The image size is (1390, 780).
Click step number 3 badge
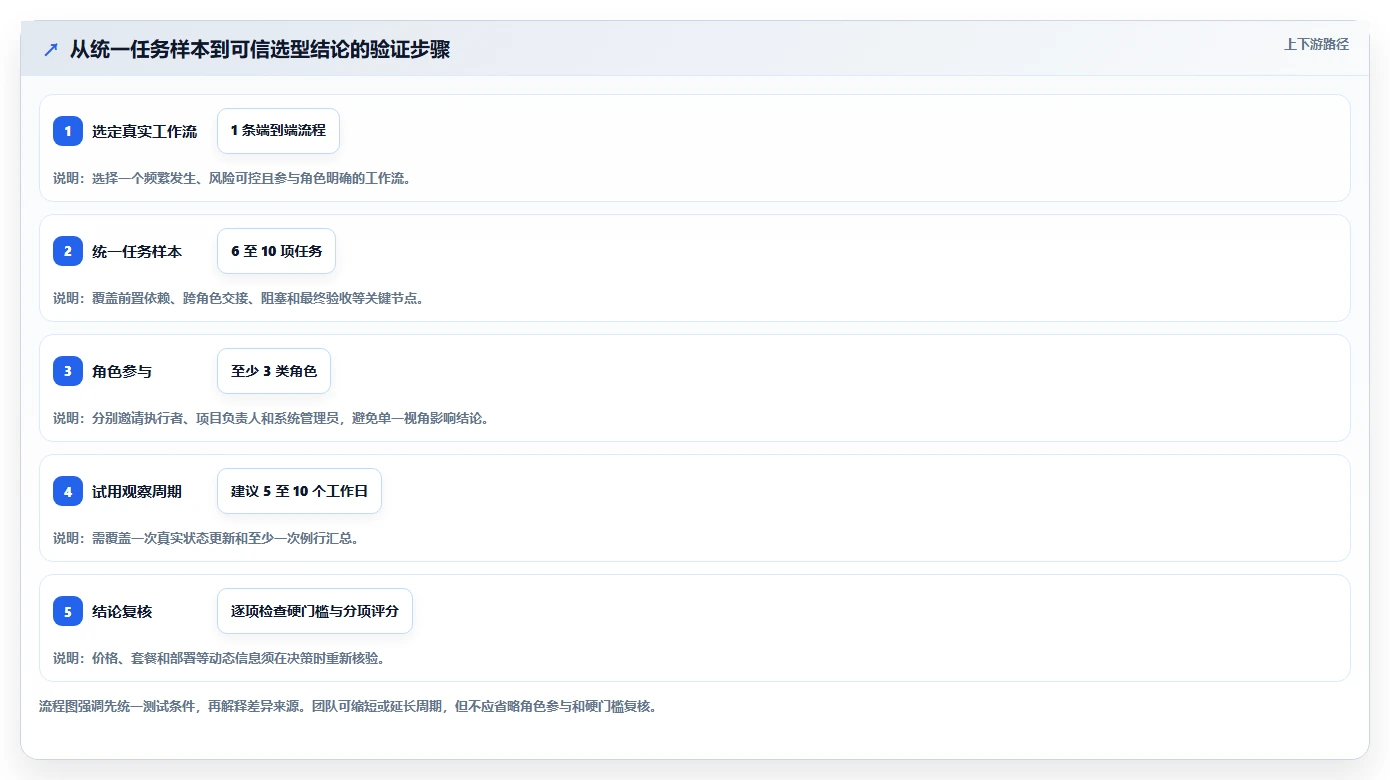(x=68, y=371)
